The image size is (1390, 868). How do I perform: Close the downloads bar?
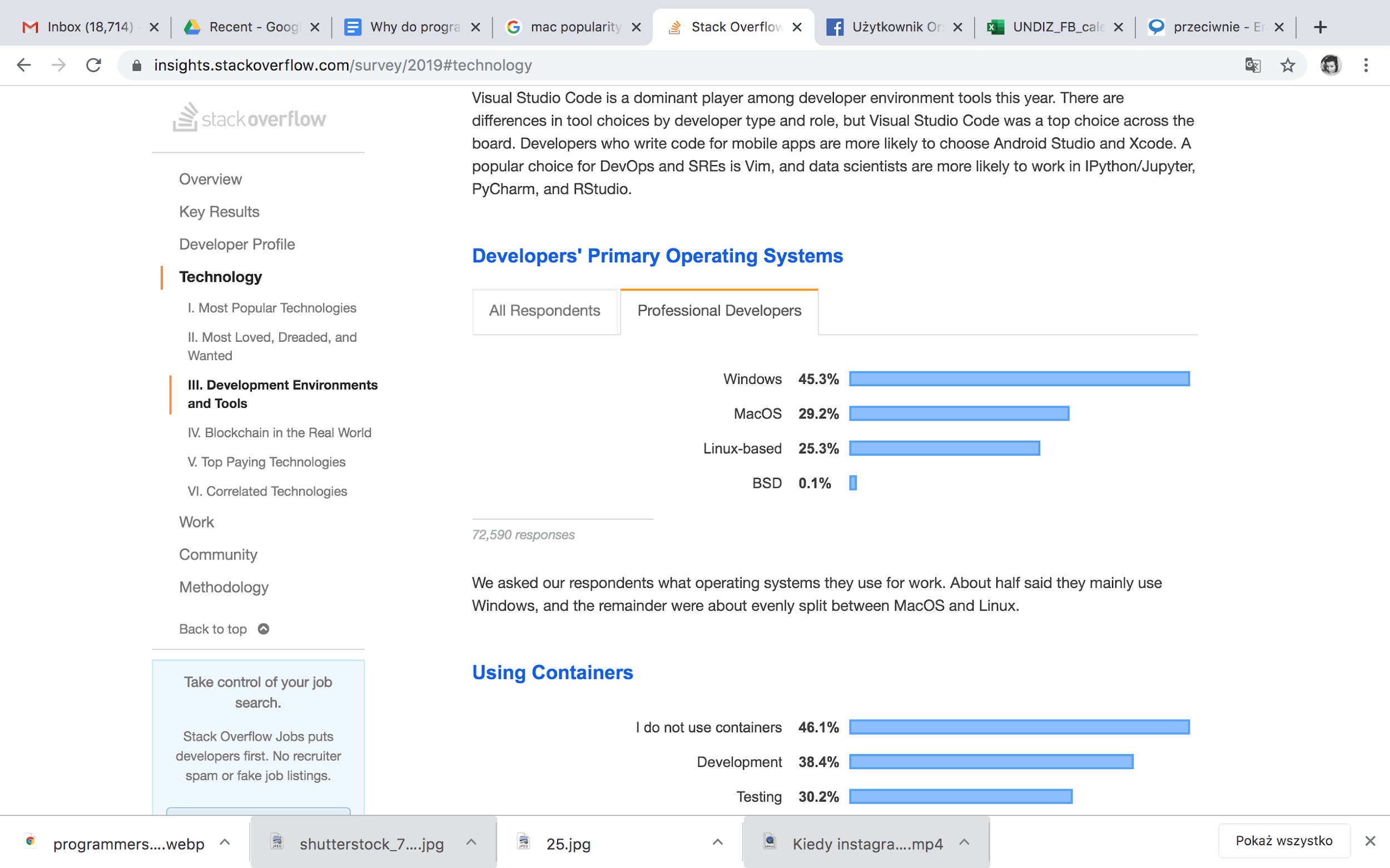pyautogui.click(x=1370, y=841)
